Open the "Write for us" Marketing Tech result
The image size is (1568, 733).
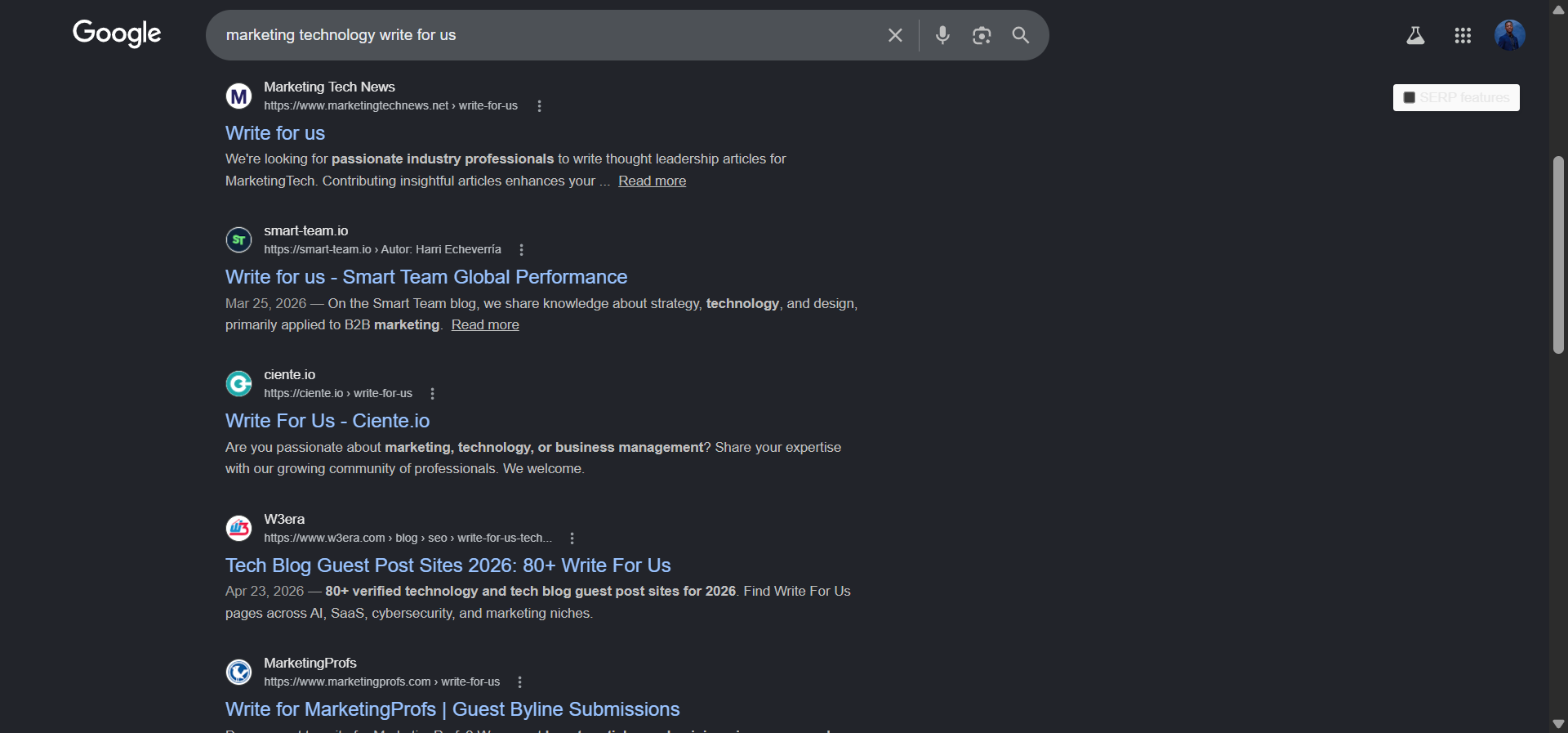pos(275,133)
